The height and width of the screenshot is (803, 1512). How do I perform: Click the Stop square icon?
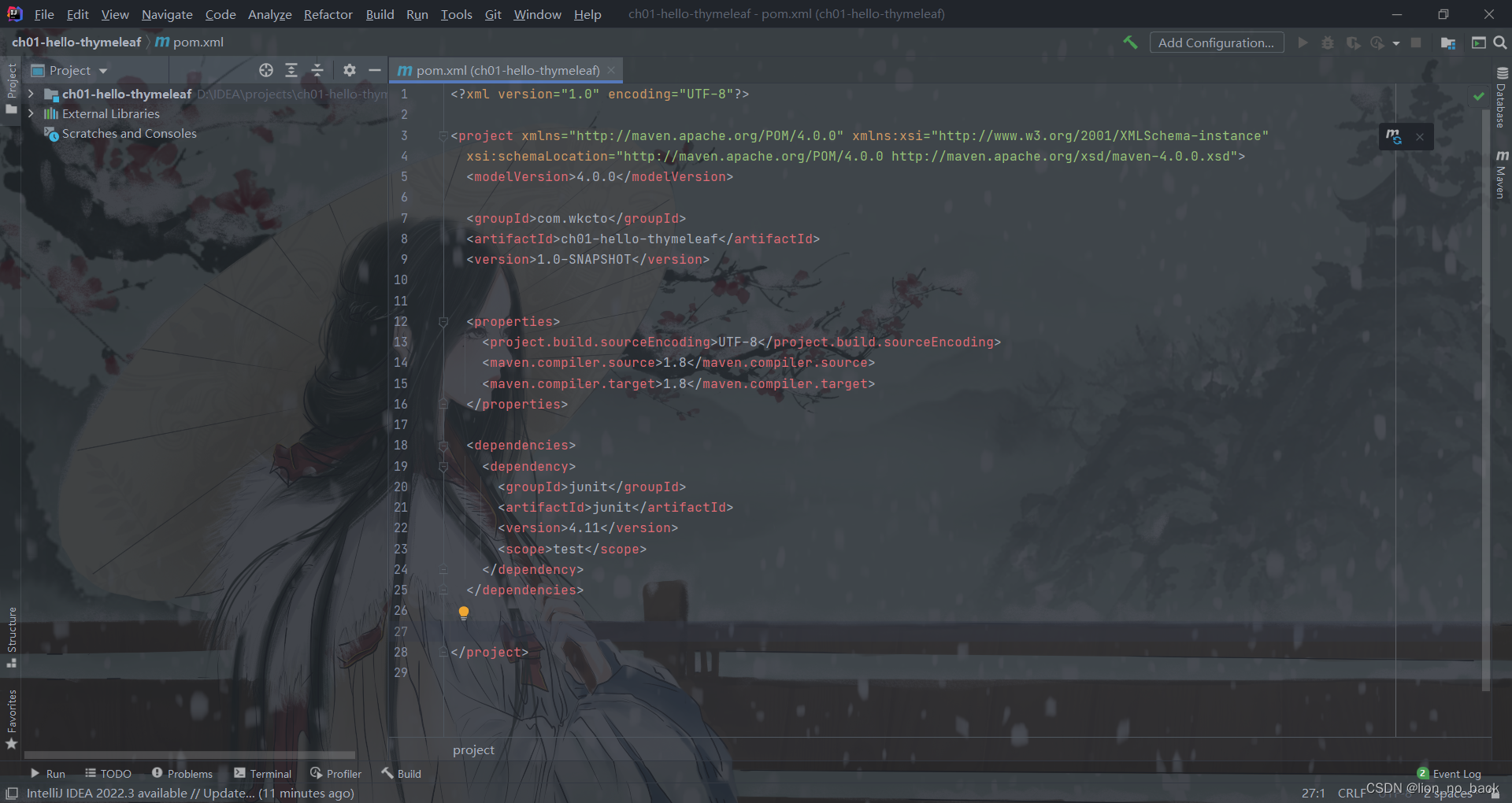coord(1416,43)
